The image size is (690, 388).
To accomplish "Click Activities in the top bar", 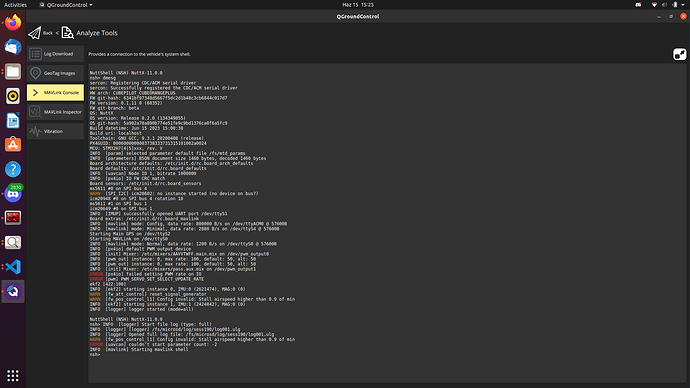I will 15,5.
